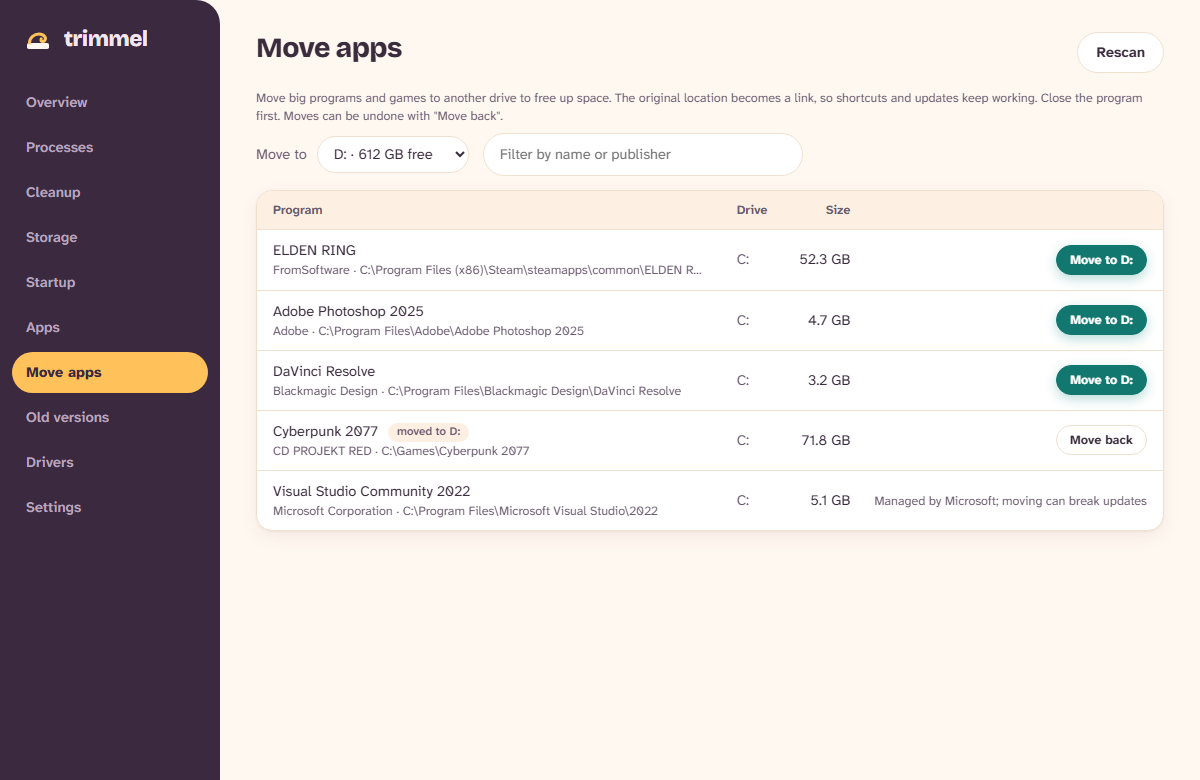The width and height of the screenshot is (1200, 780).
Task: Focus the Filter by name or publisher field
Action: click(643, 154)
